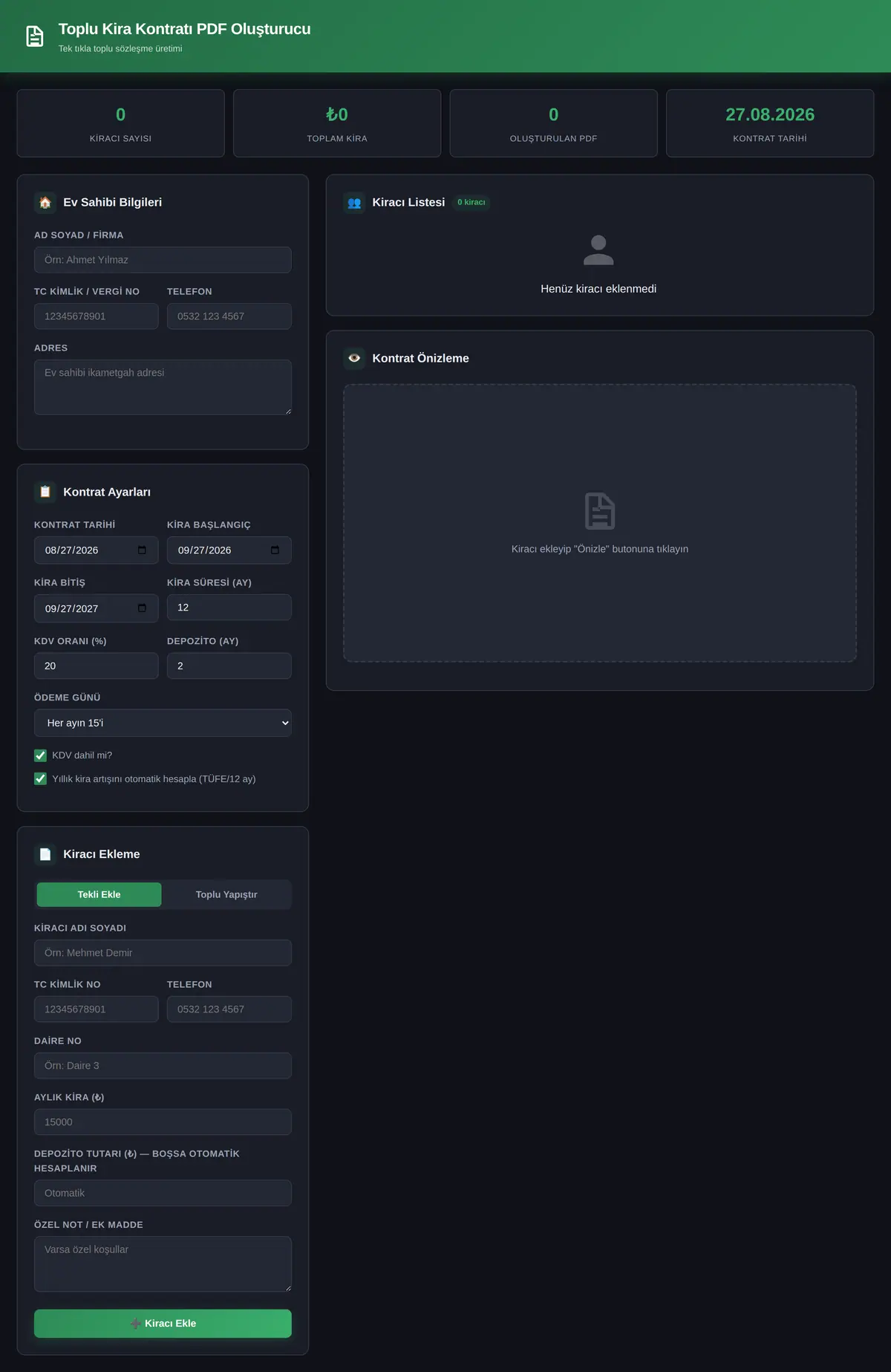Click the Kiracı Sayısı stat card

tap(121, 123)
